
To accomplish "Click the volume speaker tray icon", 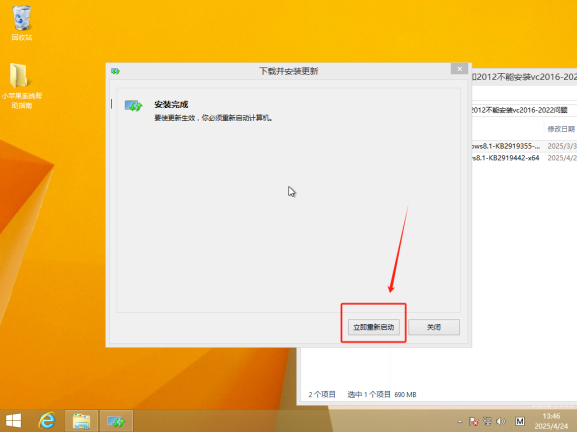I will pos(500,421).
